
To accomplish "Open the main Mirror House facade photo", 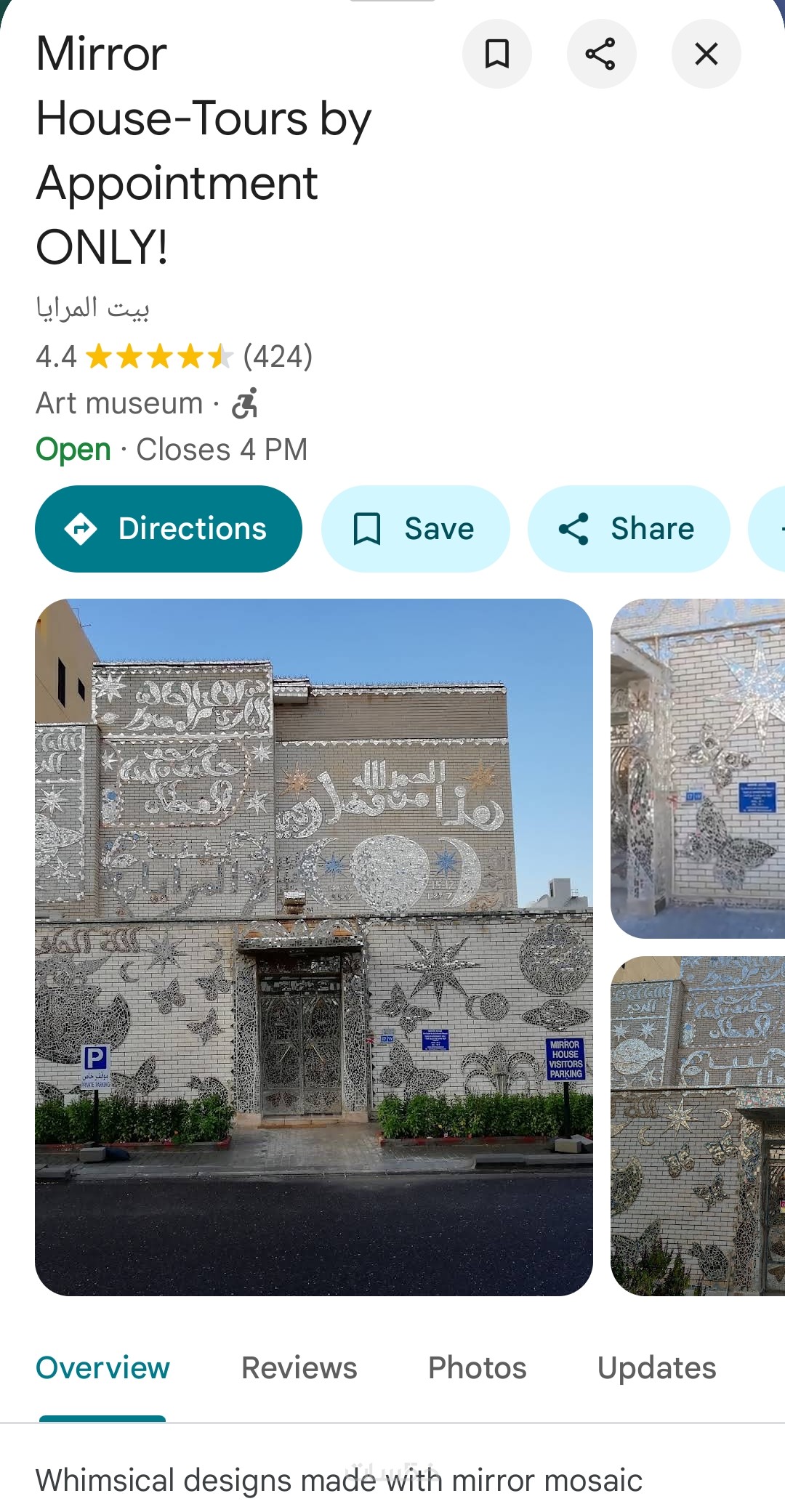I will coord(314,947).
